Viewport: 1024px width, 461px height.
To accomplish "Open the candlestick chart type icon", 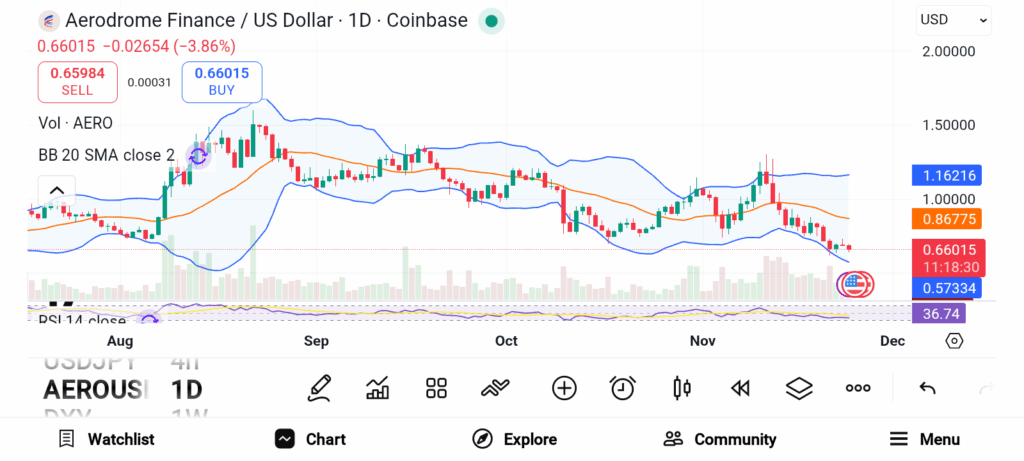I will [682, 388].
